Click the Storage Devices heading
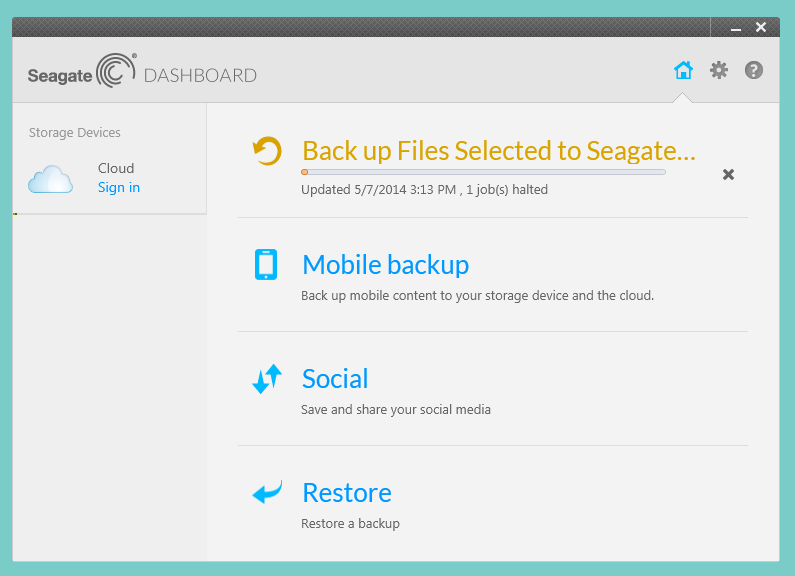Image resolution: width=795 pixels, height=576 pixels. point(74,133)
